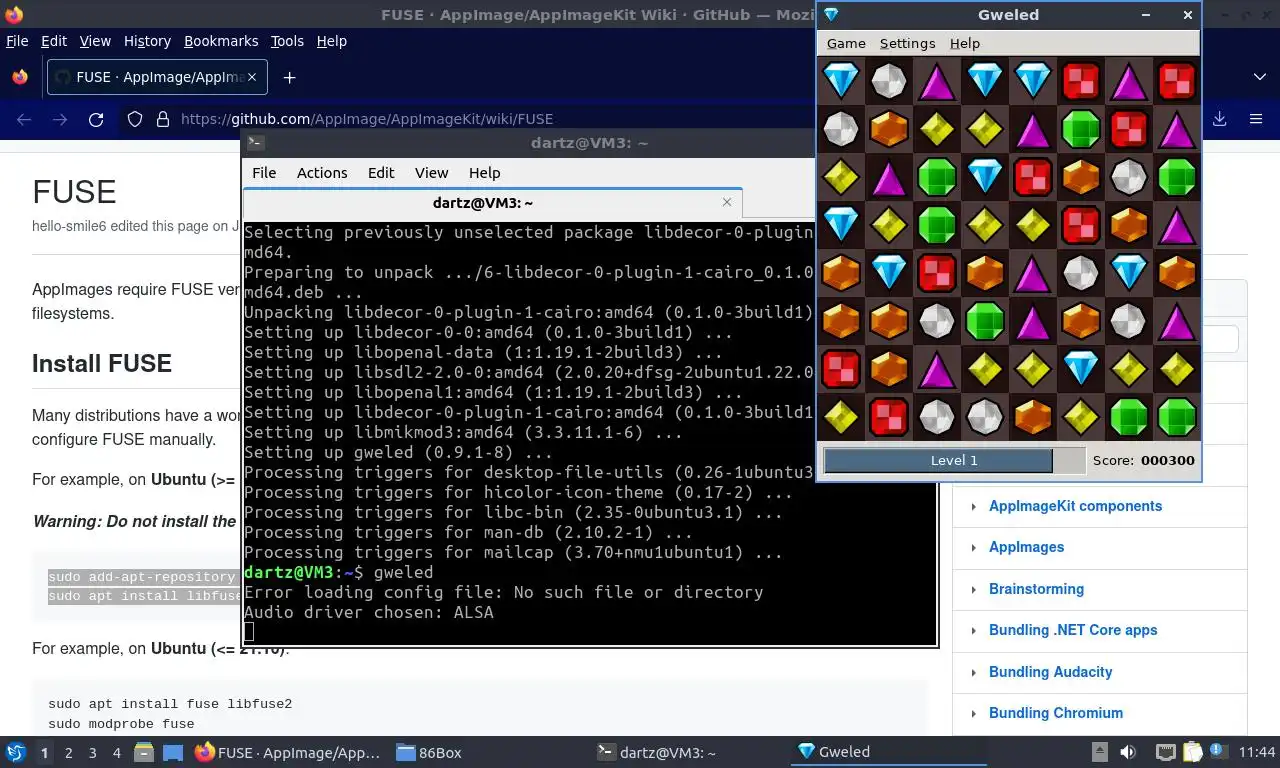Go forward in Firefox history
The width and height of the screenshot is (1280, 768).
pos(60,119)
